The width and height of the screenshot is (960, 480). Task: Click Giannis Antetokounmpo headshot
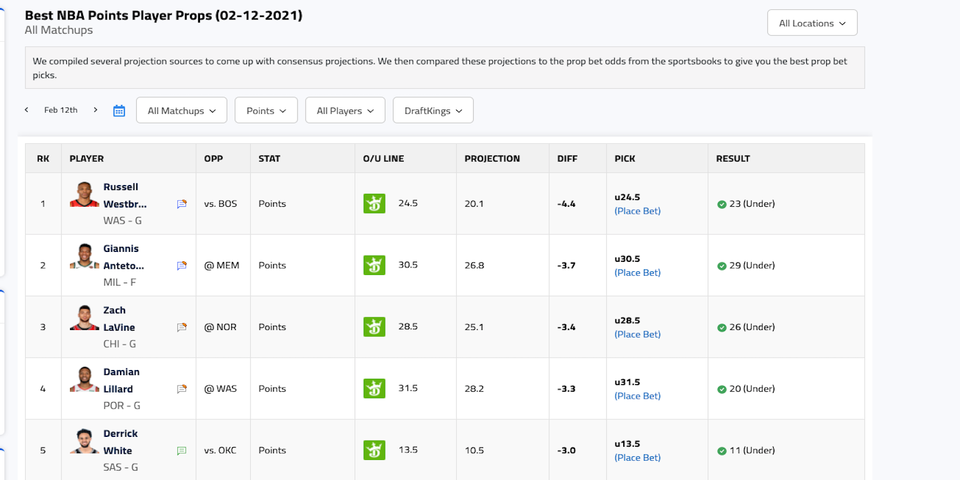coord(84,257)
